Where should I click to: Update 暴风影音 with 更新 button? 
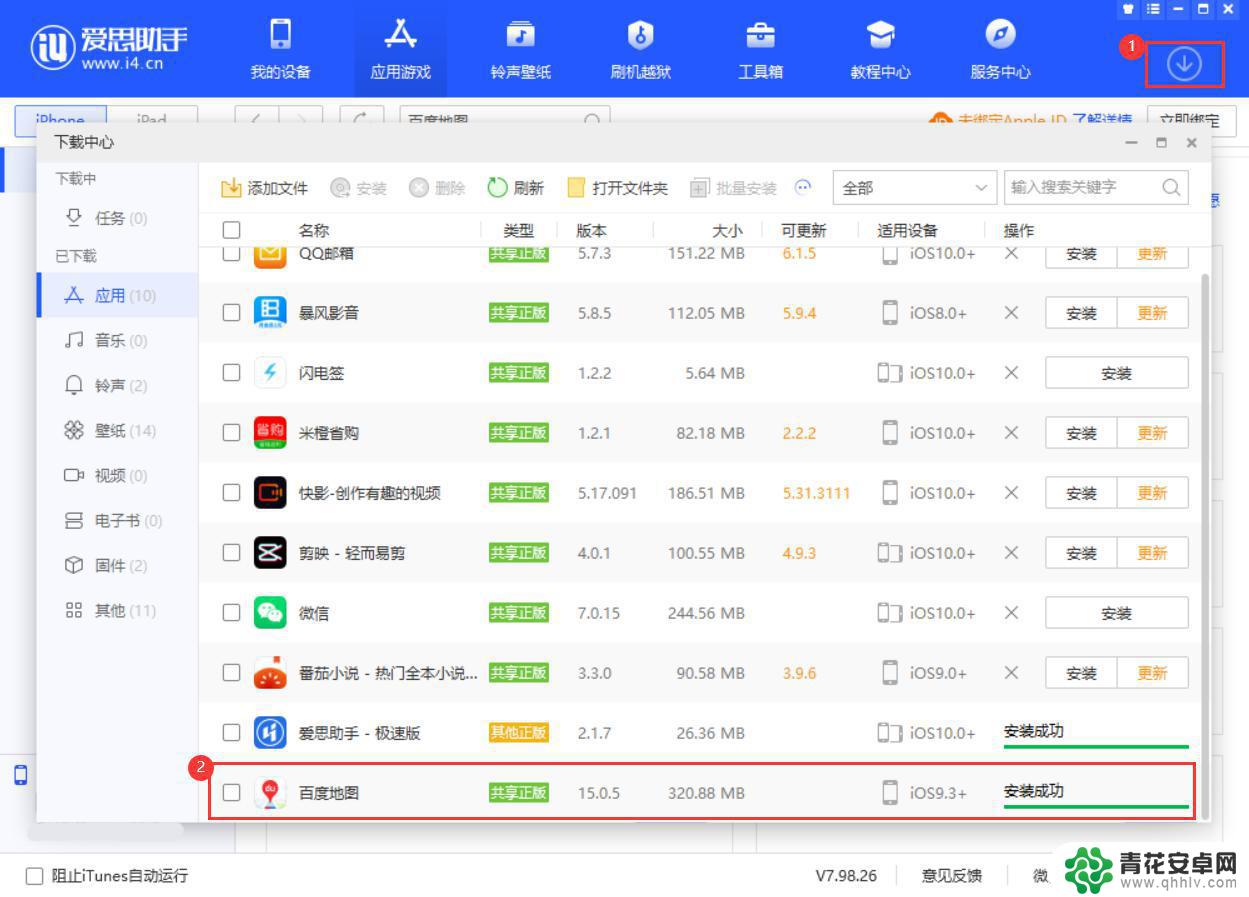tap(1152, 313)
